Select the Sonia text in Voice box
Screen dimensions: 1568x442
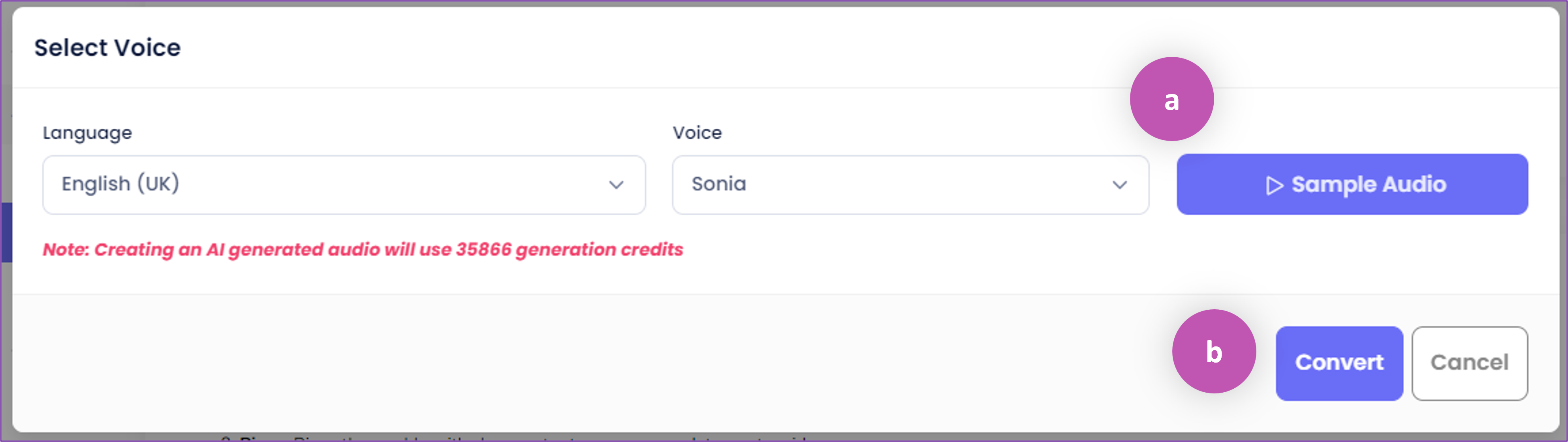pos(719,183)
